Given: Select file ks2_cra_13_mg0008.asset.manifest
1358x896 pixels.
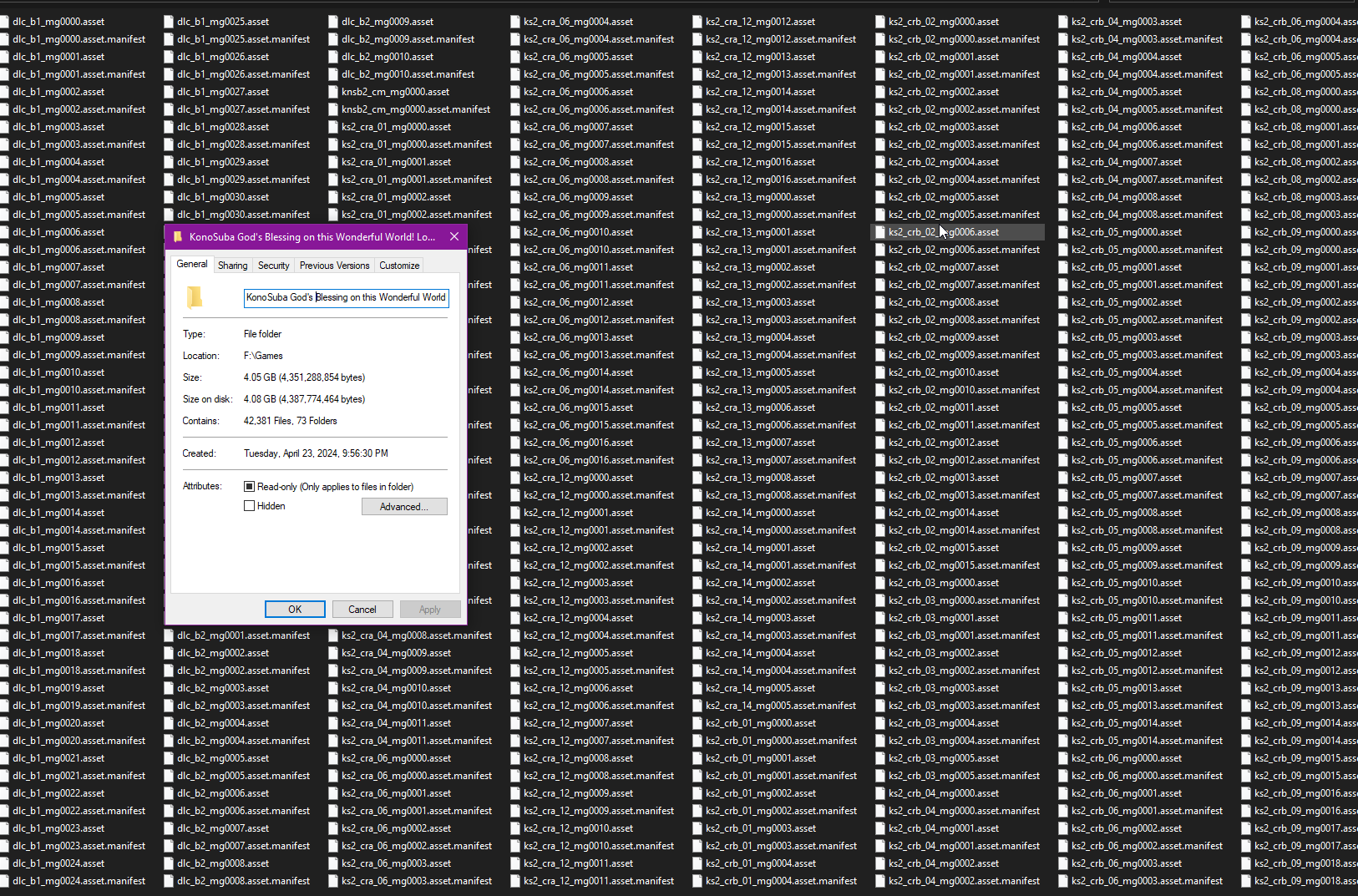Looking at the screenshot, I should (x=781, y=495).
